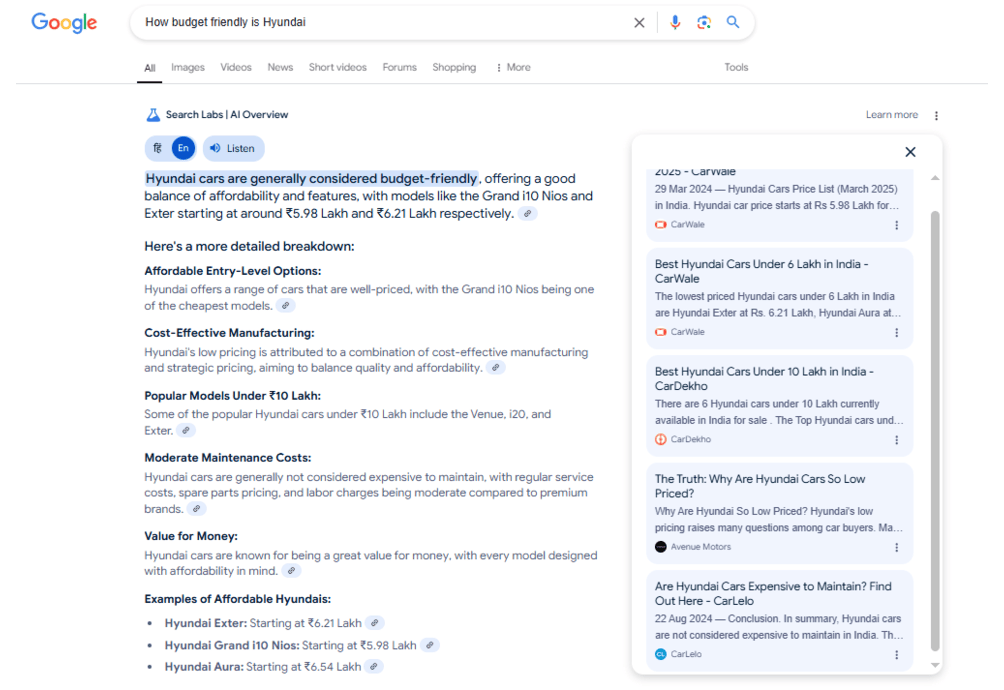The image size is (1004, 690).
Task: Open CarLelo source three-dot menu
Action: 896,654
